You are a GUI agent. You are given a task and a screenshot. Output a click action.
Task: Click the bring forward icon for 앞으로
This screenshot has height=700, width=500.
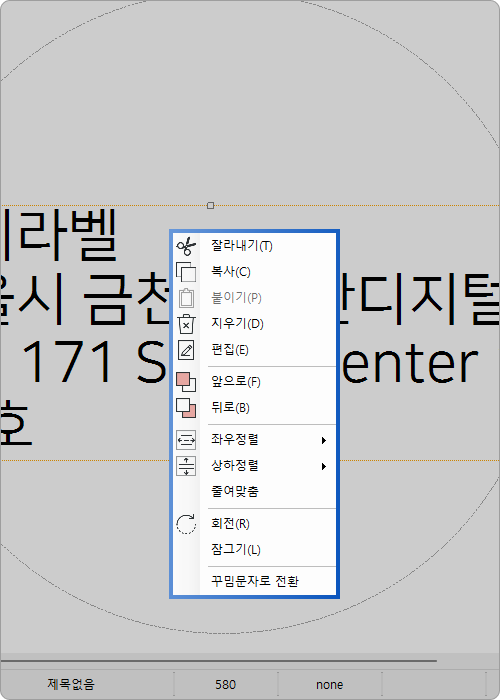[186, 382]
